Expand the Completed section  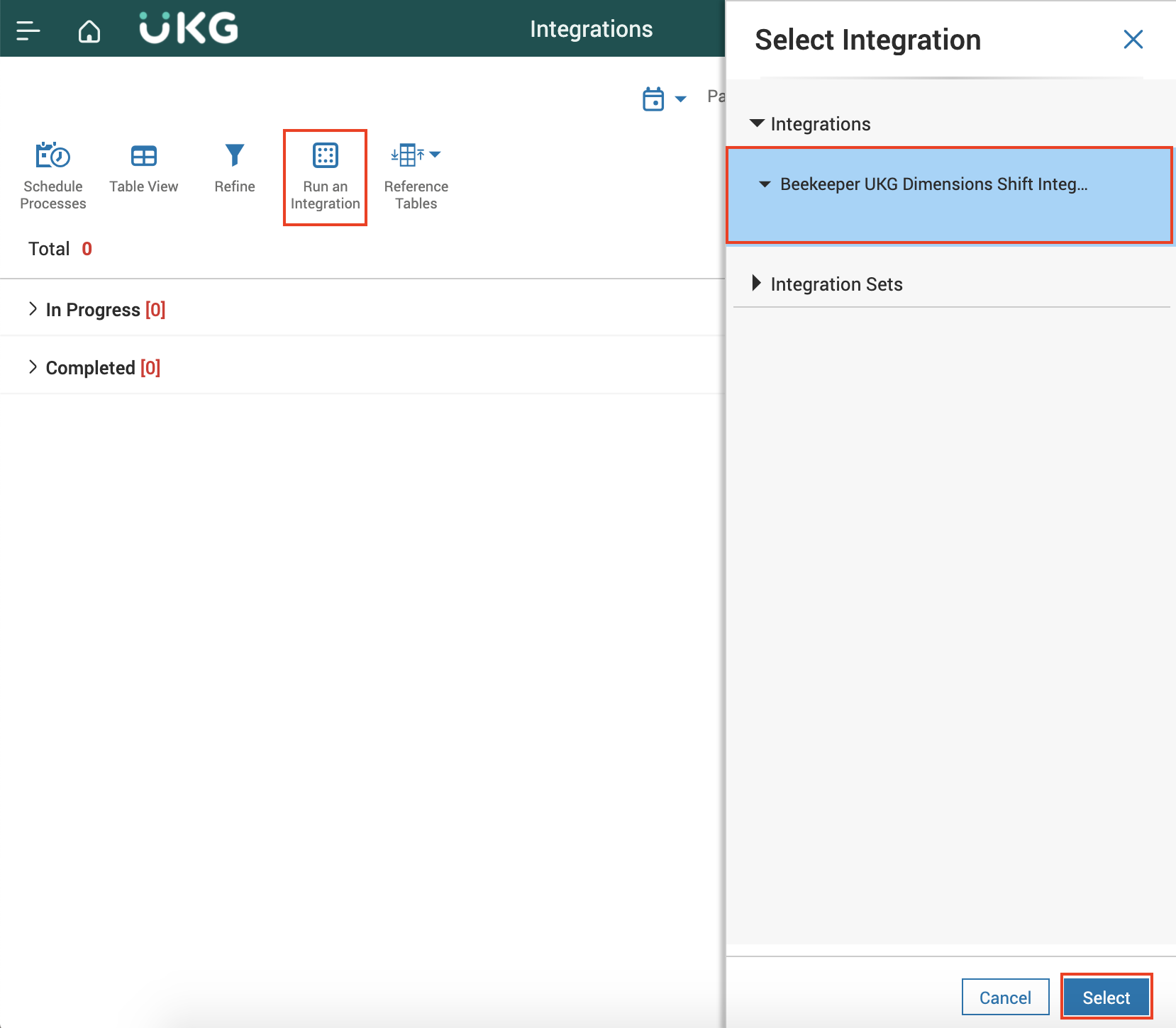coord(32,367)
